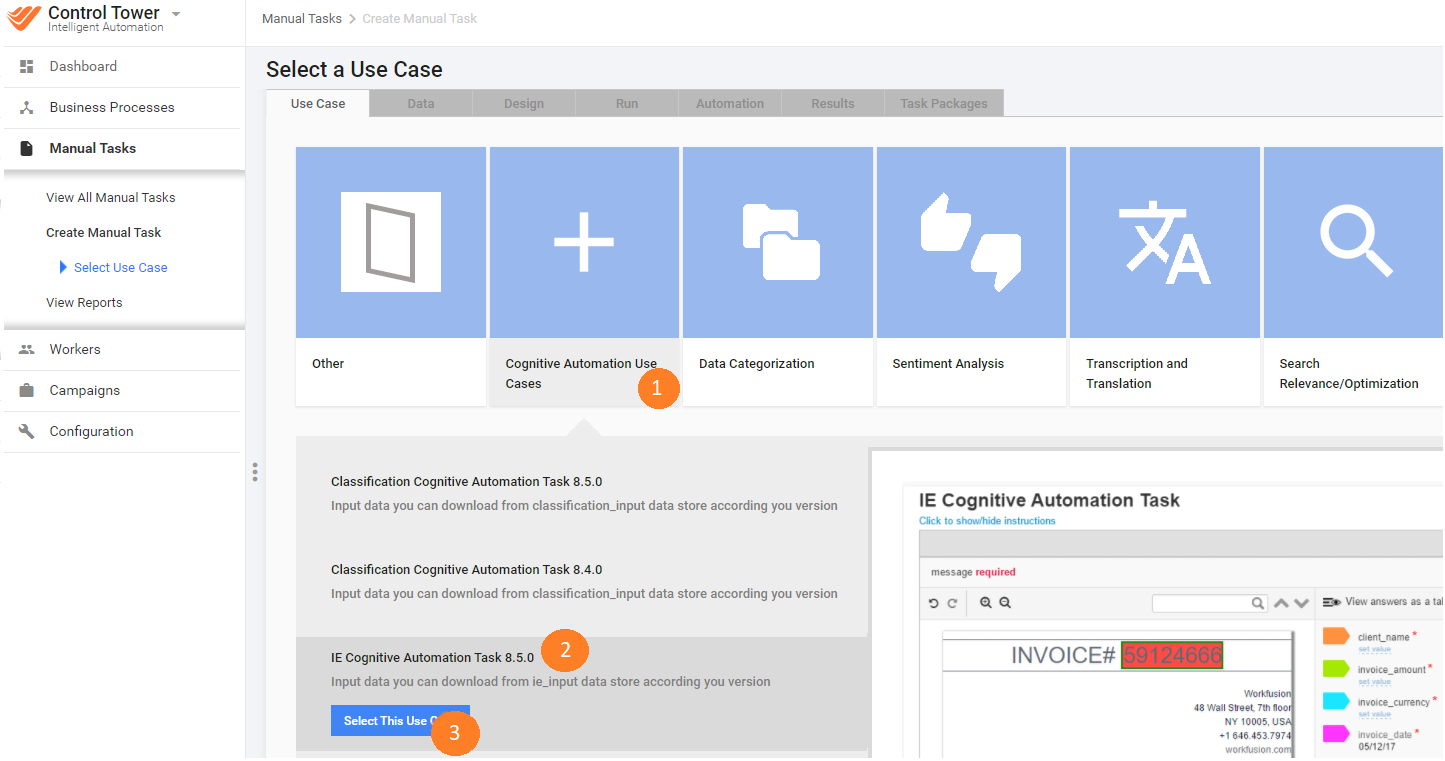
Task: Go to Manual Tasks breadcrumb
Action: (301, 18)
